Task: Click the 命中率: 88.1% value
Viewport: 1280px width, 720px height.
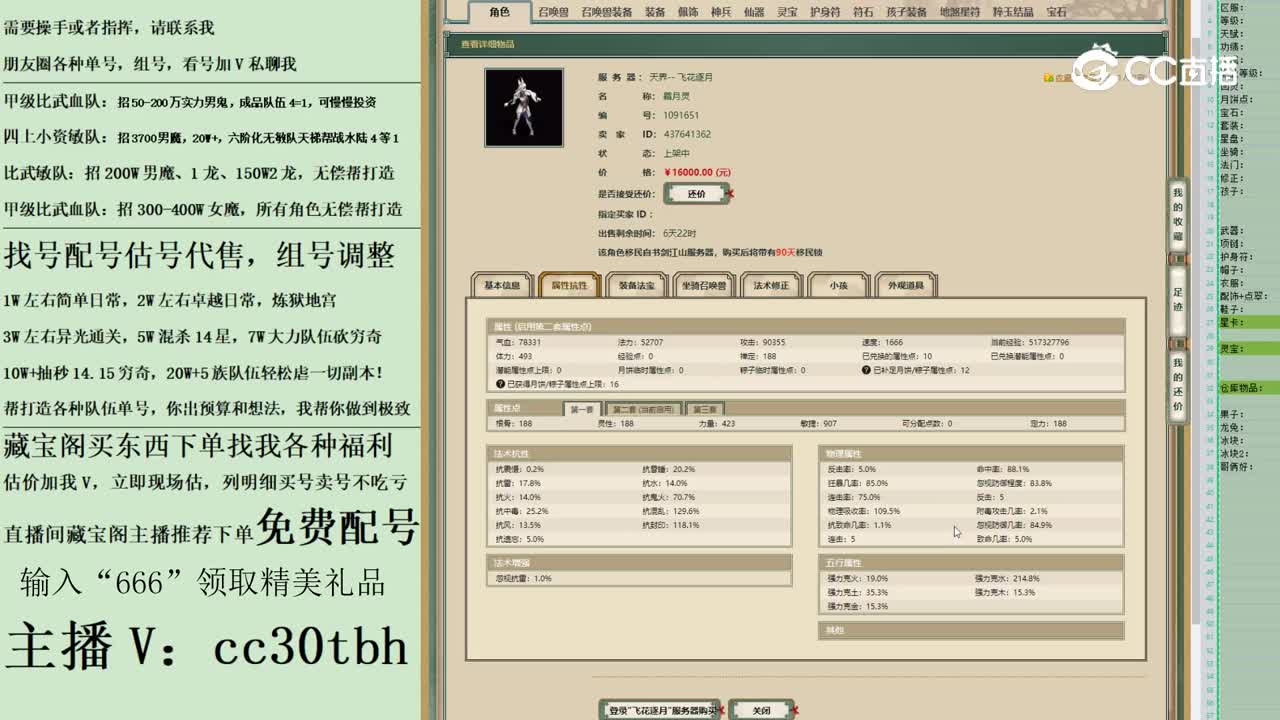Action: (1002, 469)
